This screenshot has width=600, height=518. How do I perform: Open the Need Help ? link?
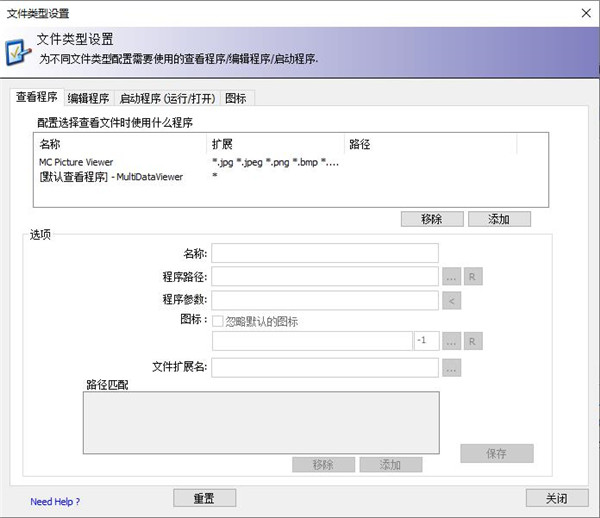coord(55,502)
